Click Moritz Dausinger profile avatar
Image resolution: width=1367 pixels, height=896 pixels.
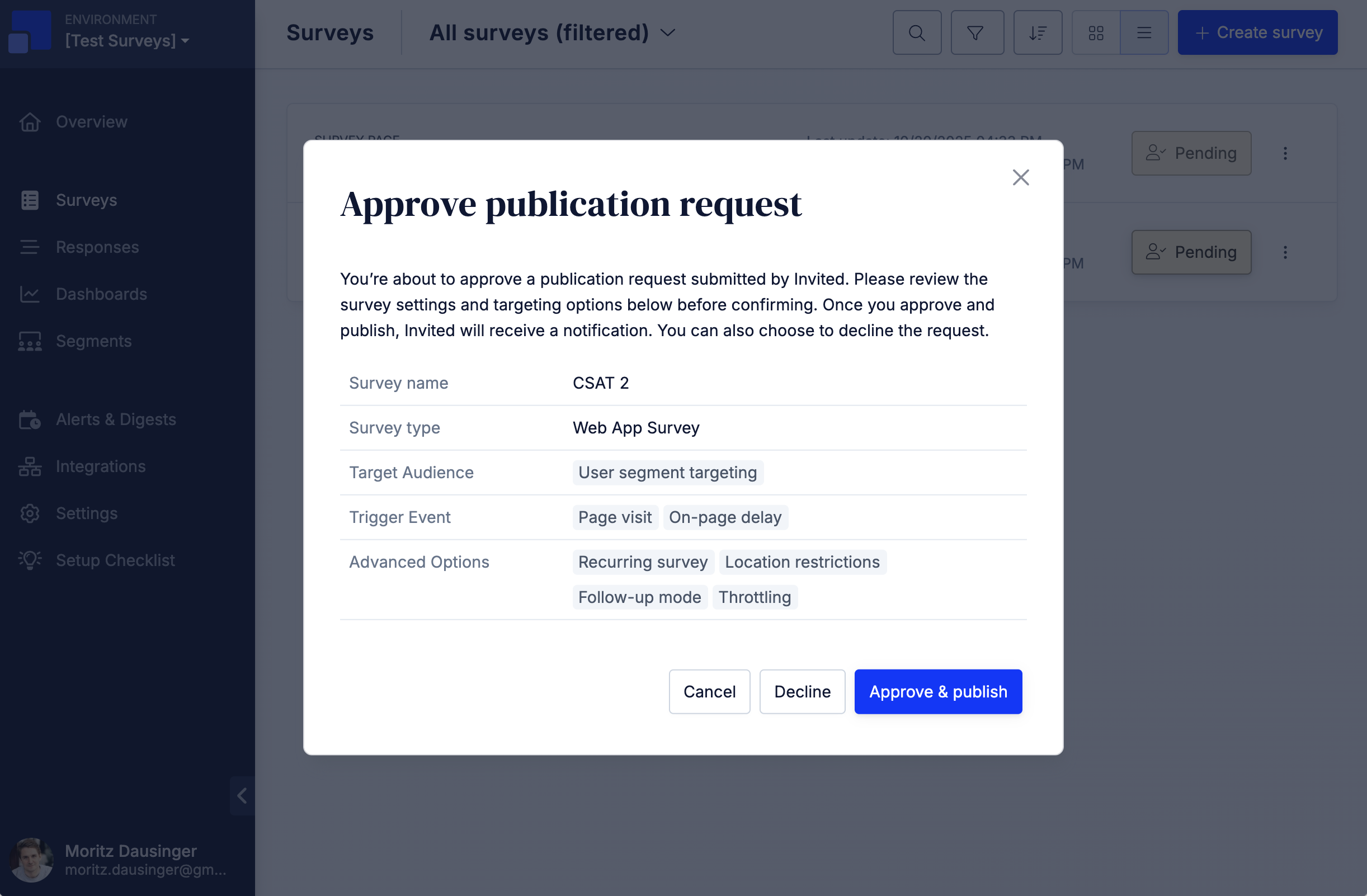[31, 859]
